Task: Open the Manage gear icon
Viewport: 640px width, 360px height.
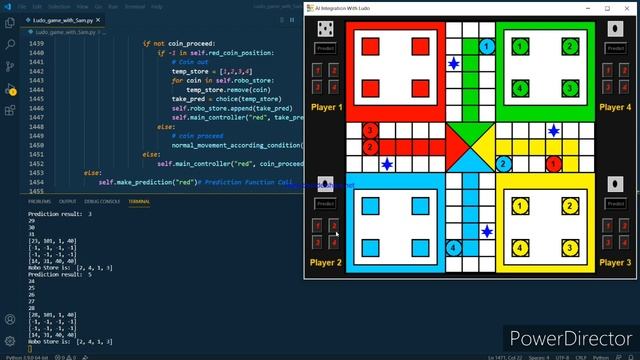Action: (10, 341)
